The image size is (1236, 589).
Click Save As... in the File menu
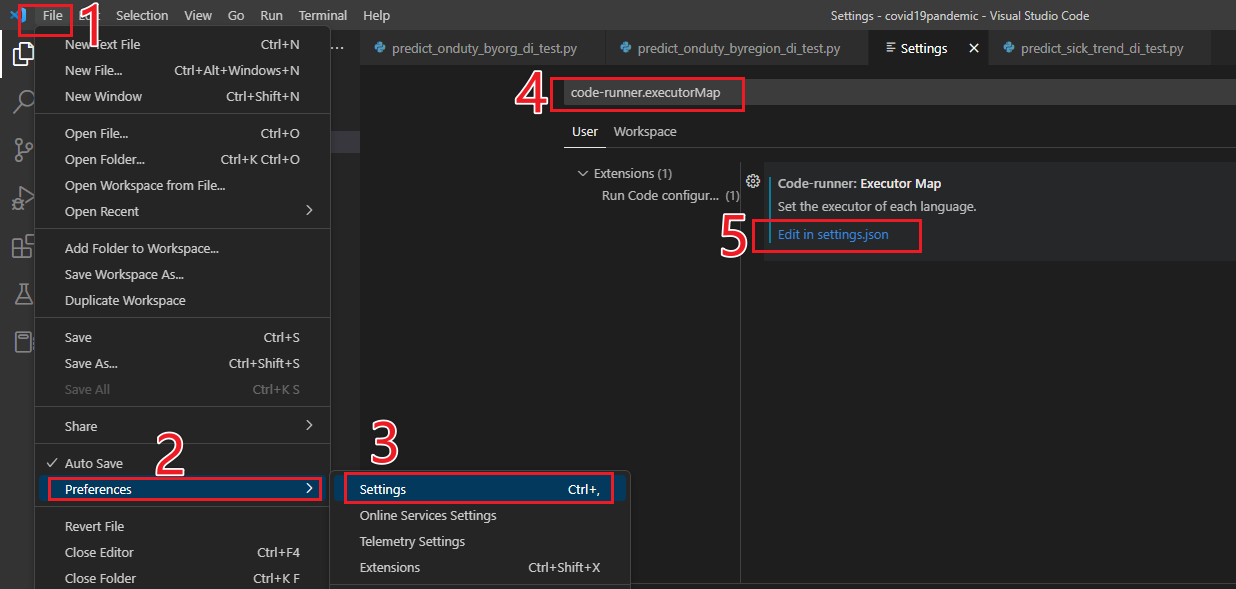point(182,363)
